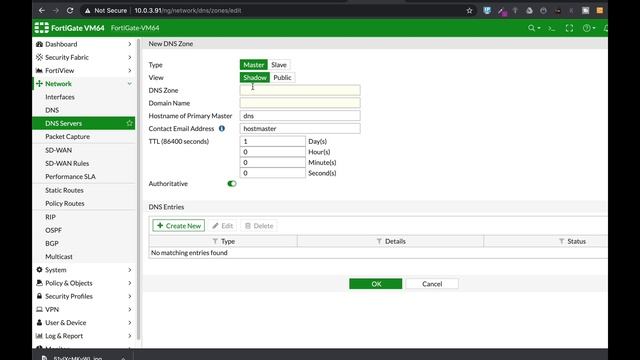Click the Status column filter icon
Screen dimensions: 640x360
(x=562, y=241)
